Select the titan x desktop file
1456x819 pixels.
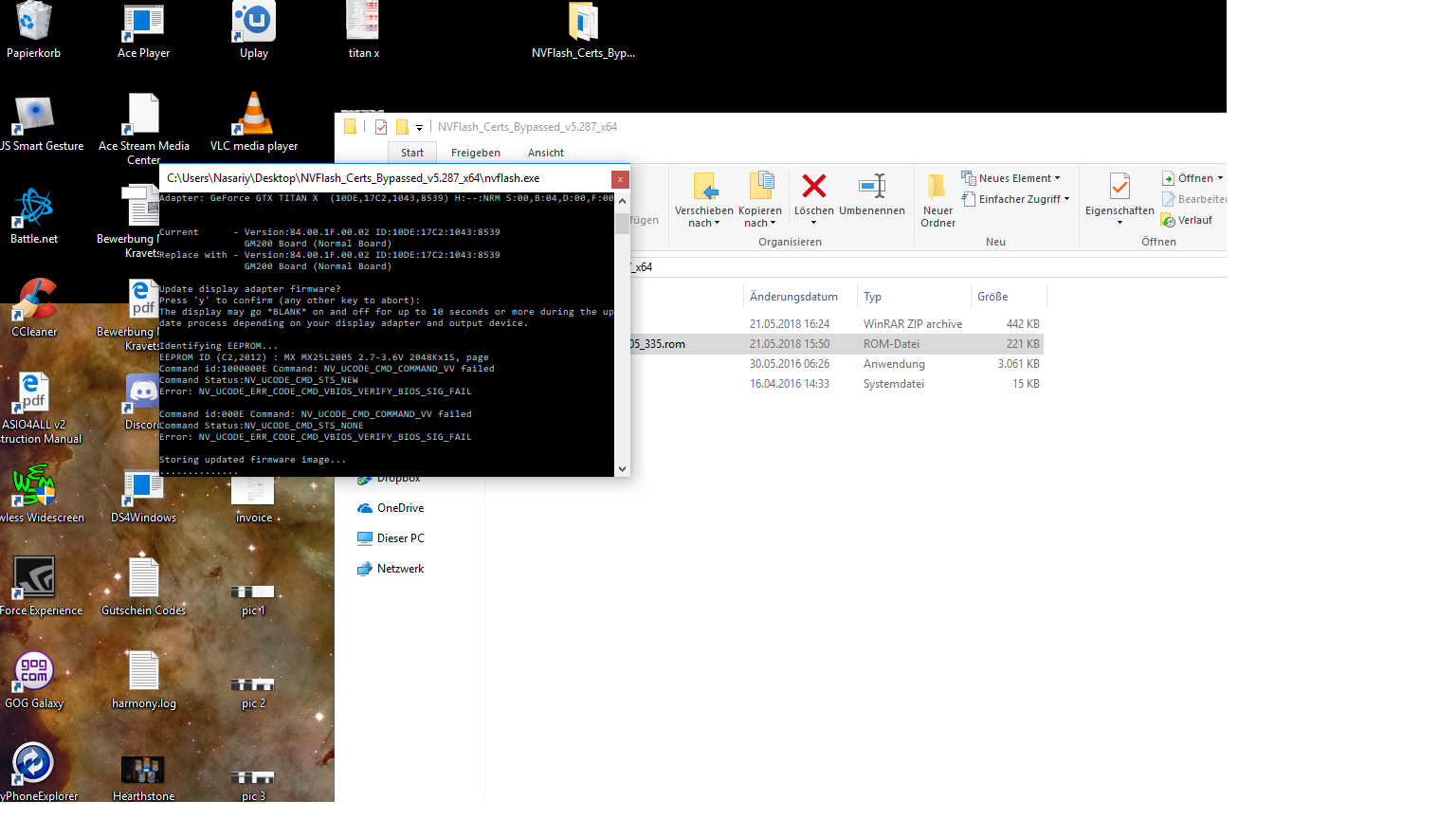[x=363, y=28]
